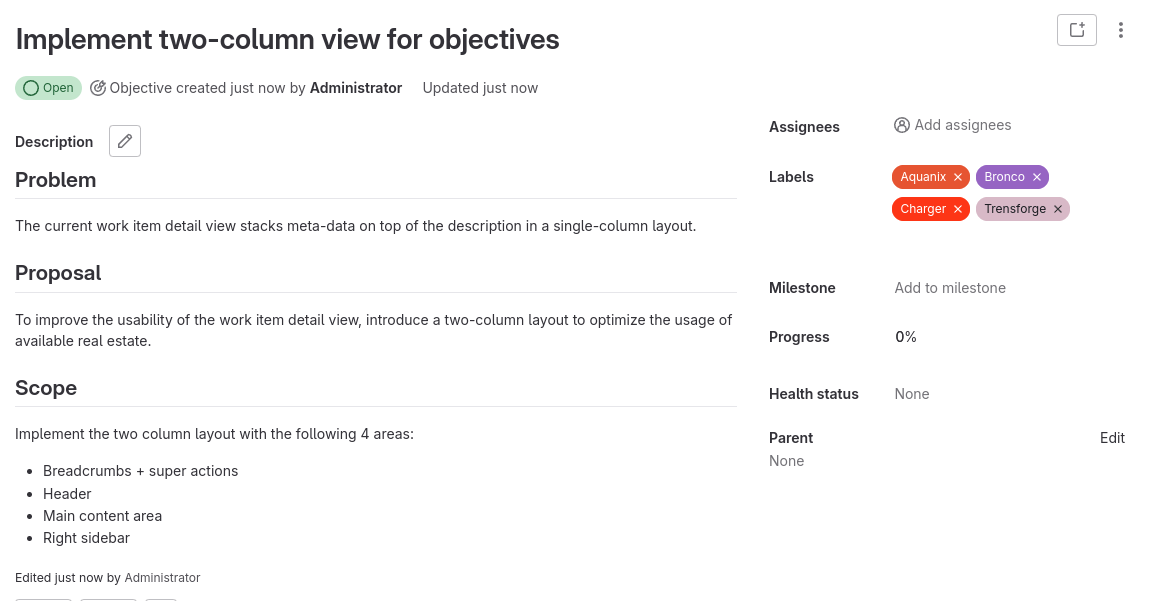Click 'Add assignees' in the sidebar
Screen dimensions: 1160x601
963,124
